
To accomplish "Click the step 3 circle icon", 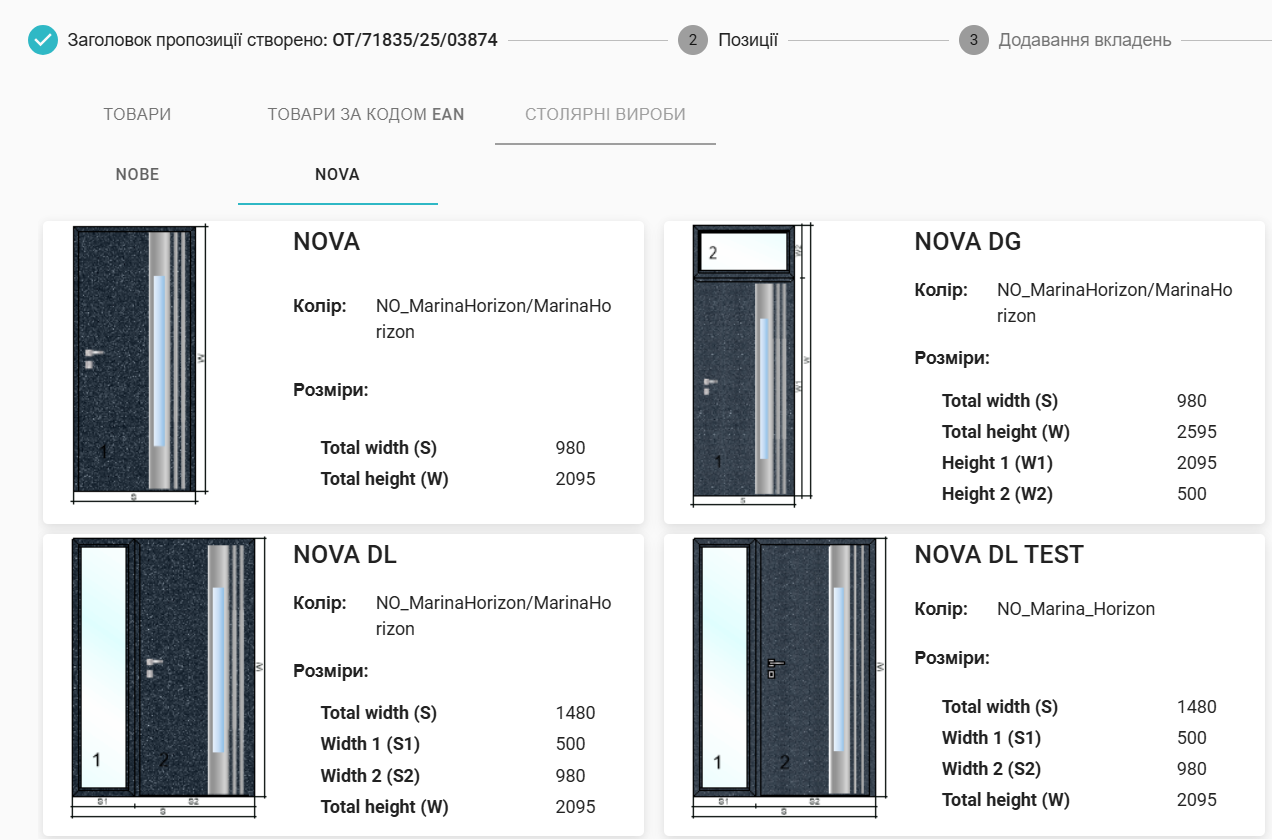I will tap(973, 41).
